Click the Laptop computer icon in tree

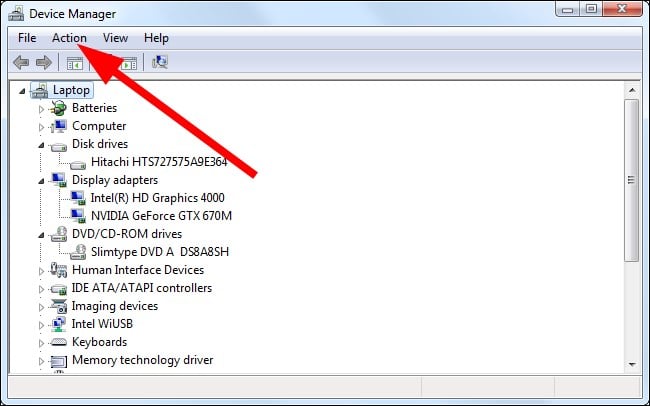(40, 90)
